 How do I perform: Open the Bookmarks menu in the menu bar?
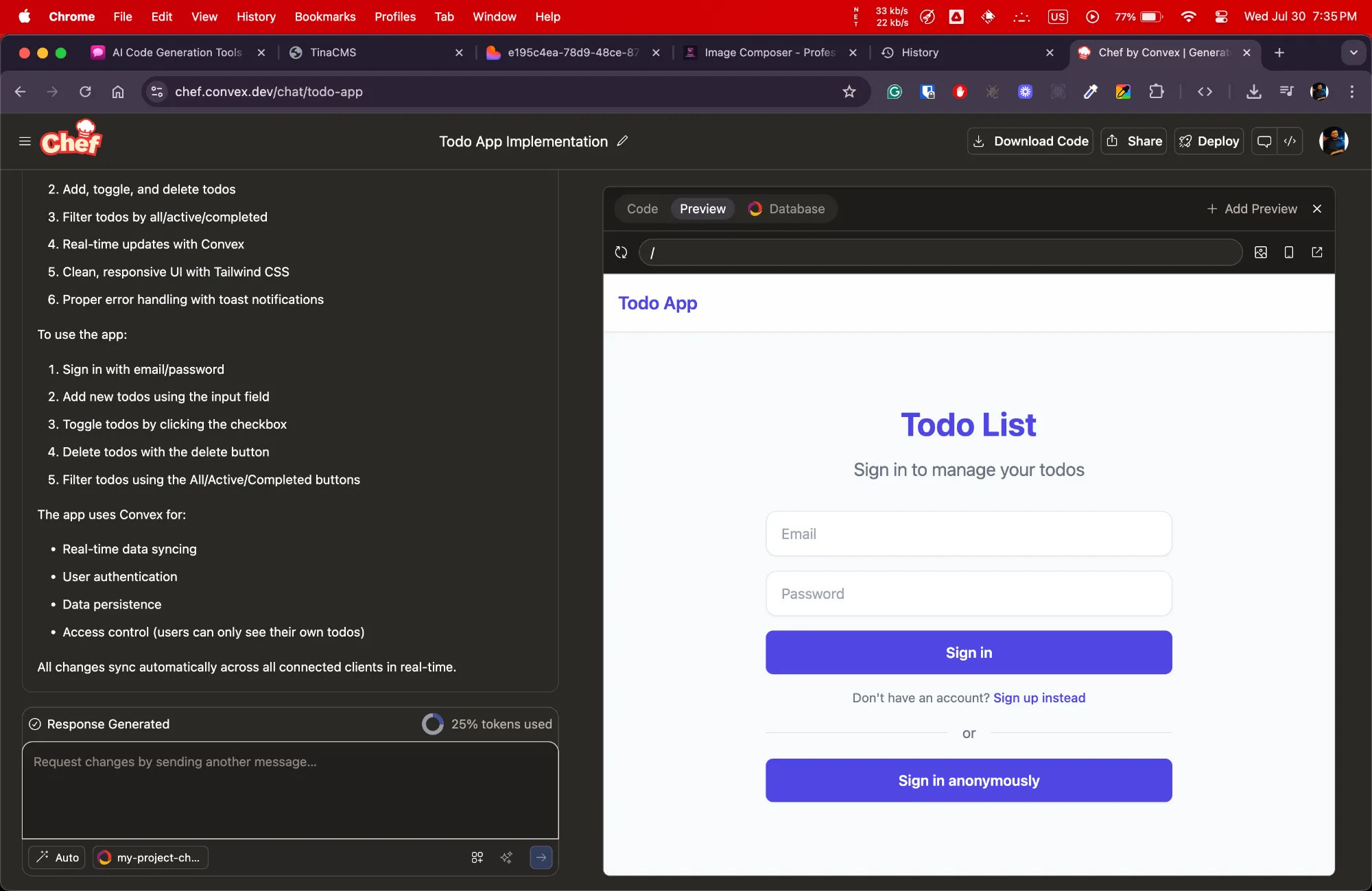click(324, 16)
